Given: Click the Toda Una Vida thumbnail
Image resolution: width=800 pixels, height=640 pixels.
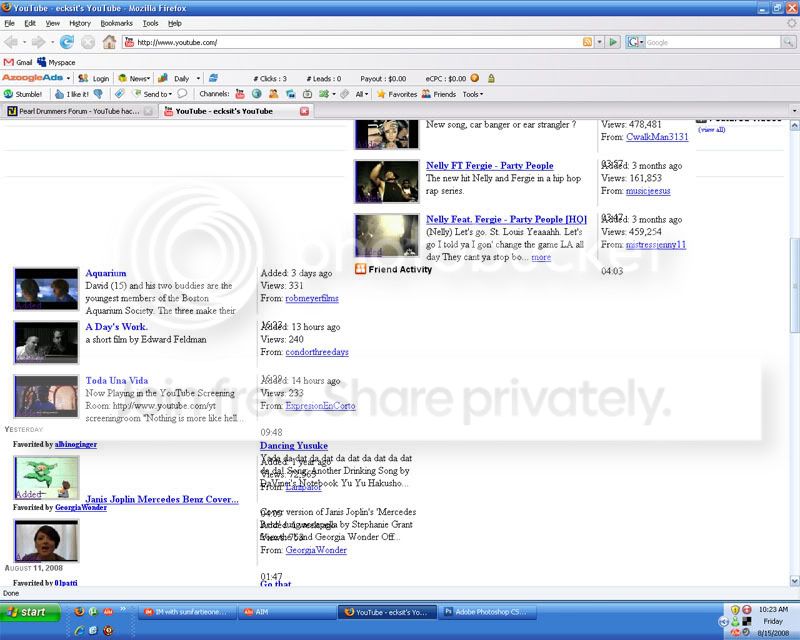Looking at the screenshot, I should (x=46, y=397).
